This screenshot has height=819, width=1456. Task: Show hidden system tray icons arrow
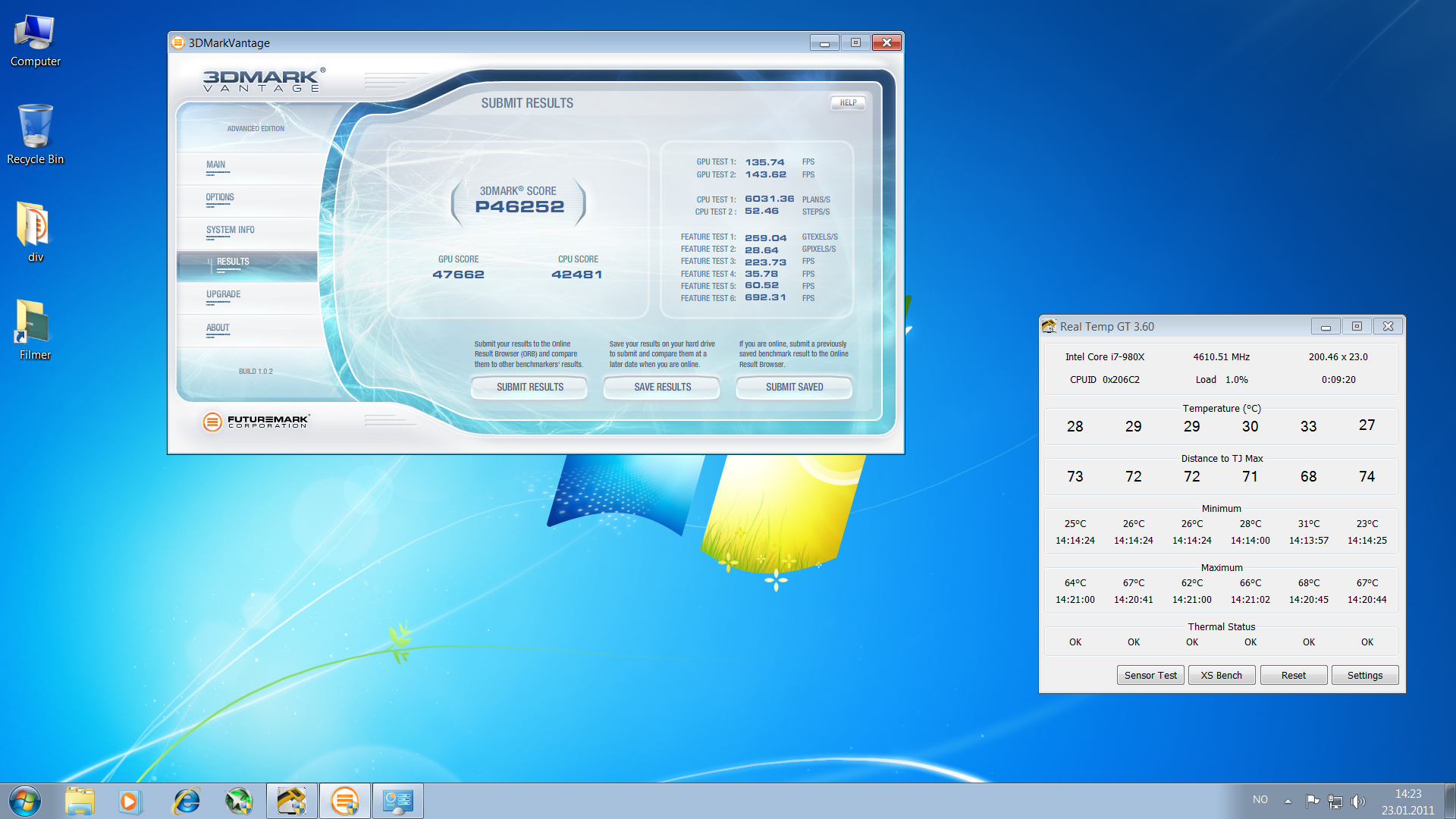click(x=1288, y=801)
